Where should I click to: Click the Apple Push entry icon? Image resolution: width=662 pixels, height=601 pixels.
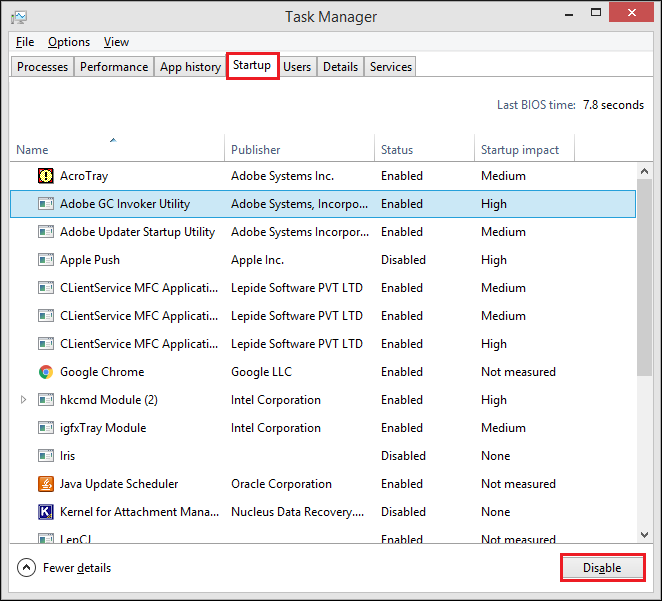pyautogui.click(x=46, y=260)
